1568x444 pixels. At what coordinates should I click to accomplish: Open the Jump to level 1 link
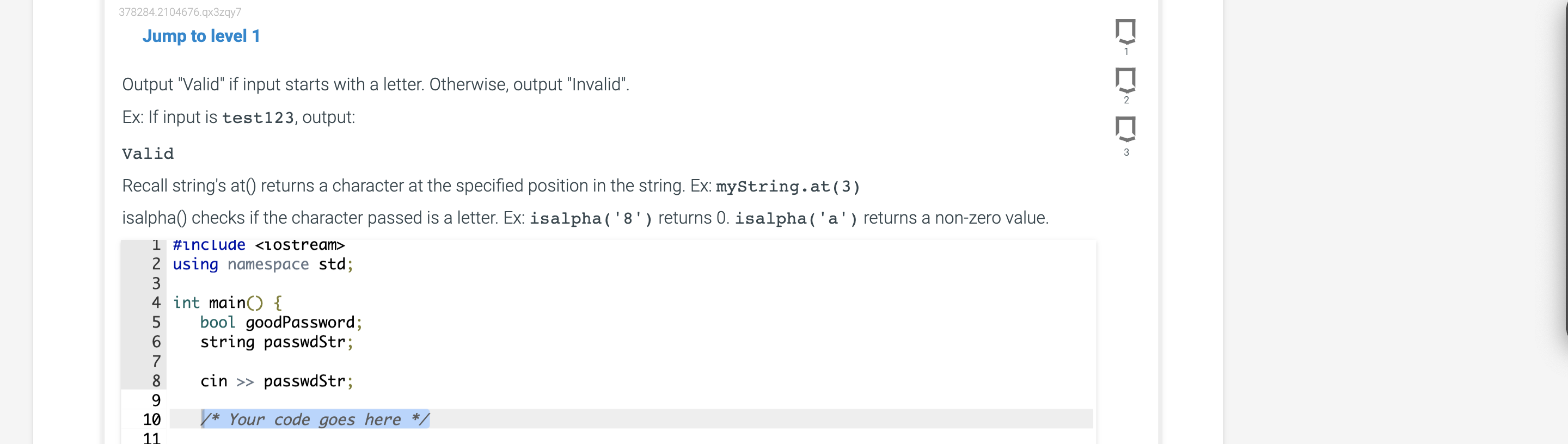[x=201, y=36]
